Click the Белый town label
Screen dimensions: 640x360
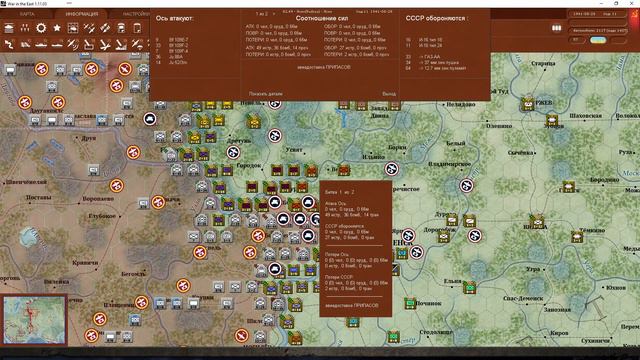click(455, 143)
